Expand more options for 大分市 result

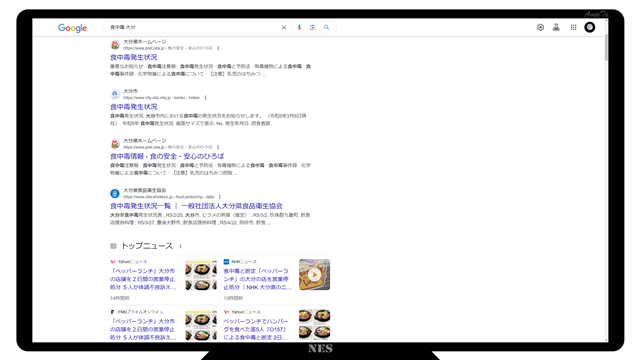pyautogui.click(x=205, y=98)
